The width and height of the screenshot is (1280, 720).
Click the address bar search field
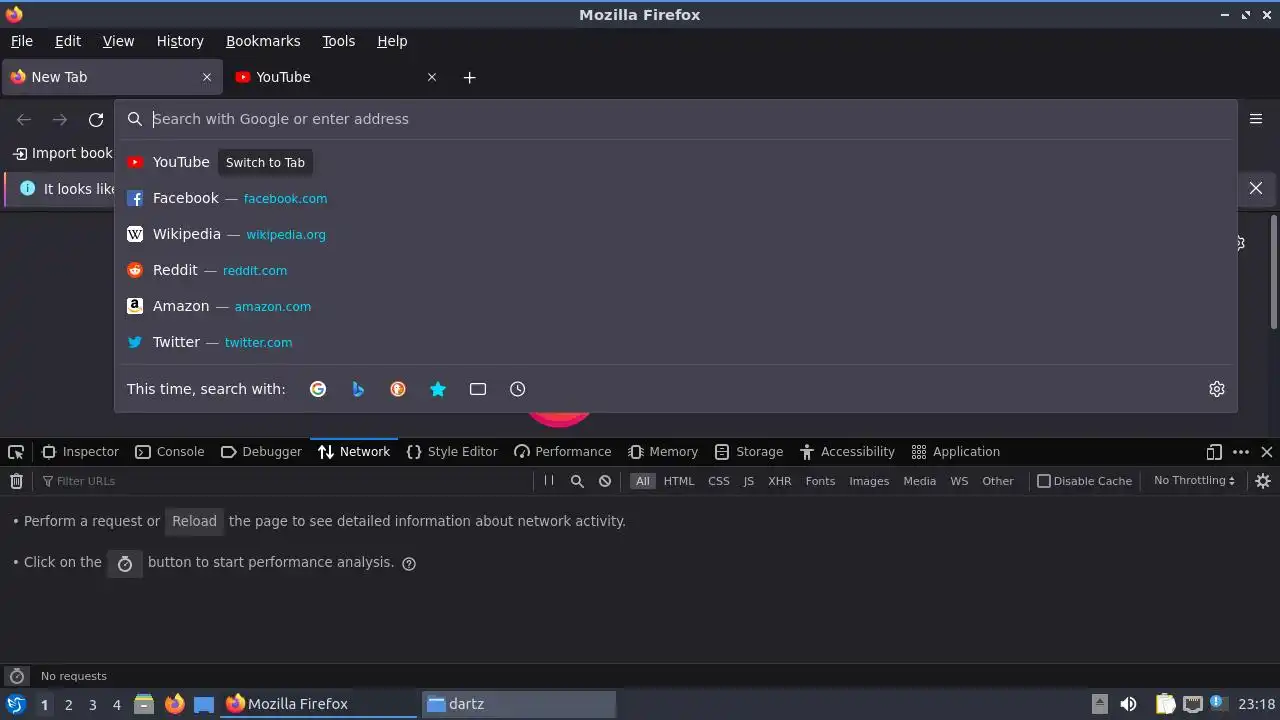pos(676,119)
